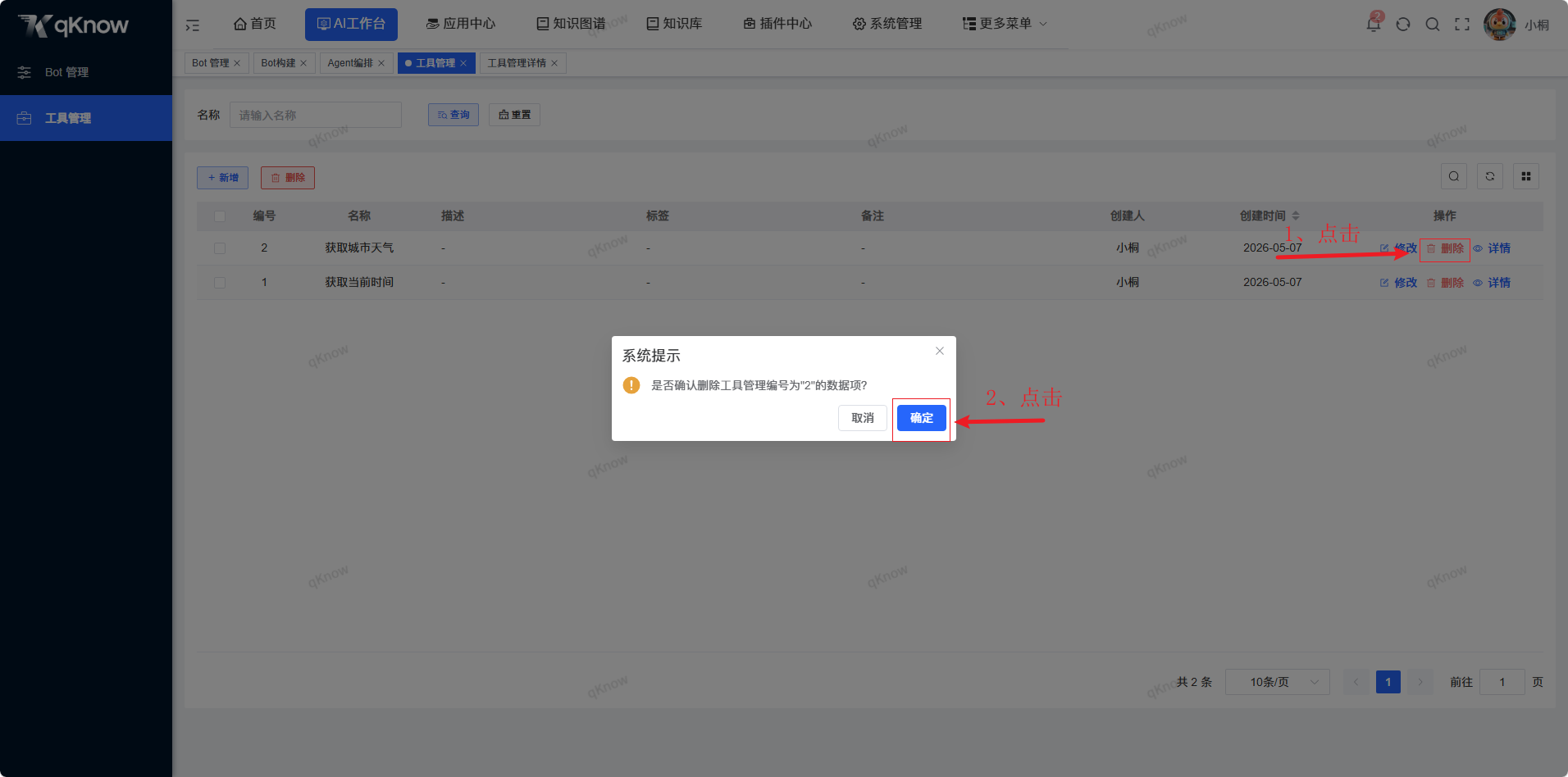Toggle fullscreen icon in header
The width and height of the screenshot is (1568, 777).
(1462, 24)
